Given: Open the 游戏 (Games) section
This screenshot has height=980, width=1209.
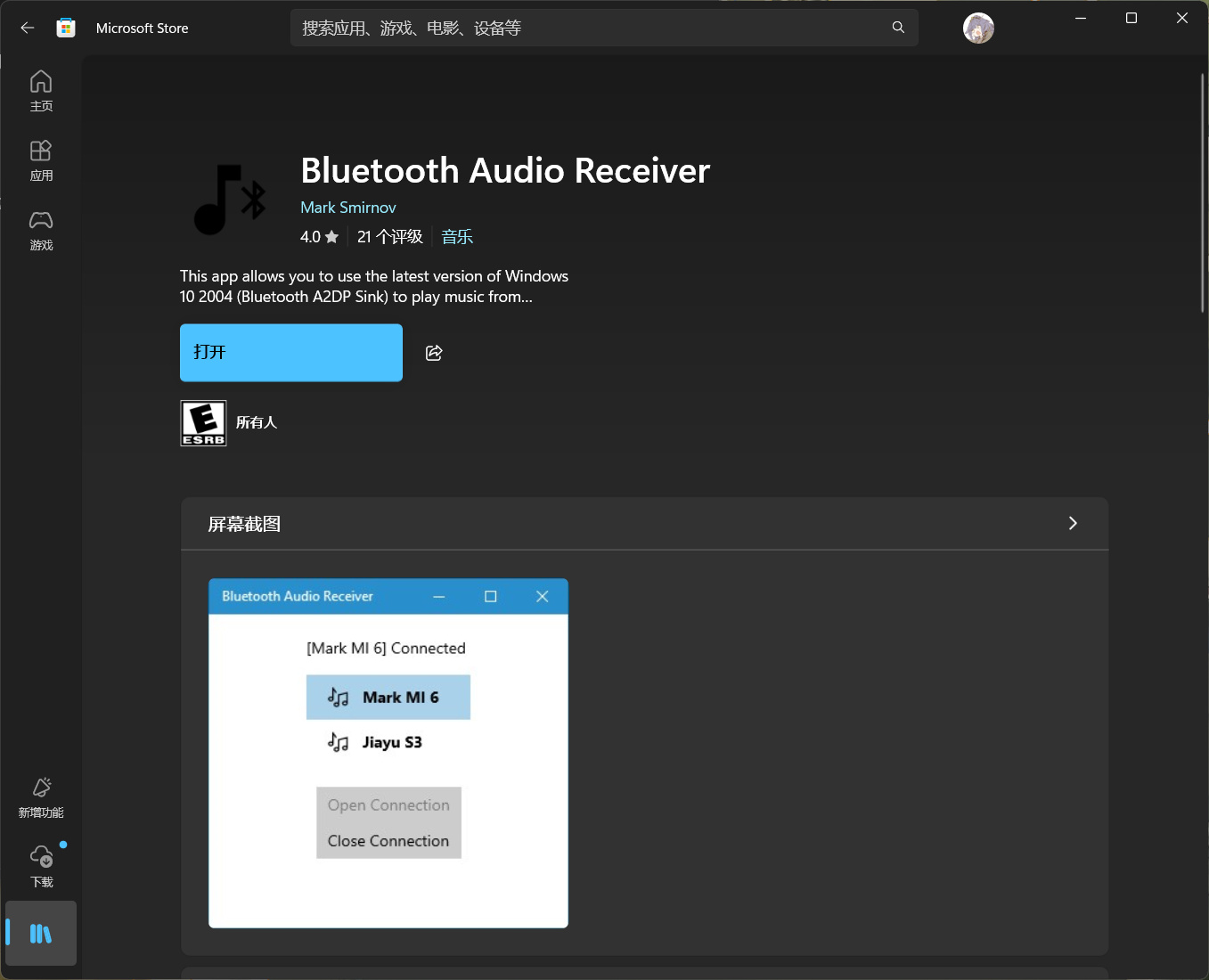Looking at the screenshot, I should click(x=41, y=230).
